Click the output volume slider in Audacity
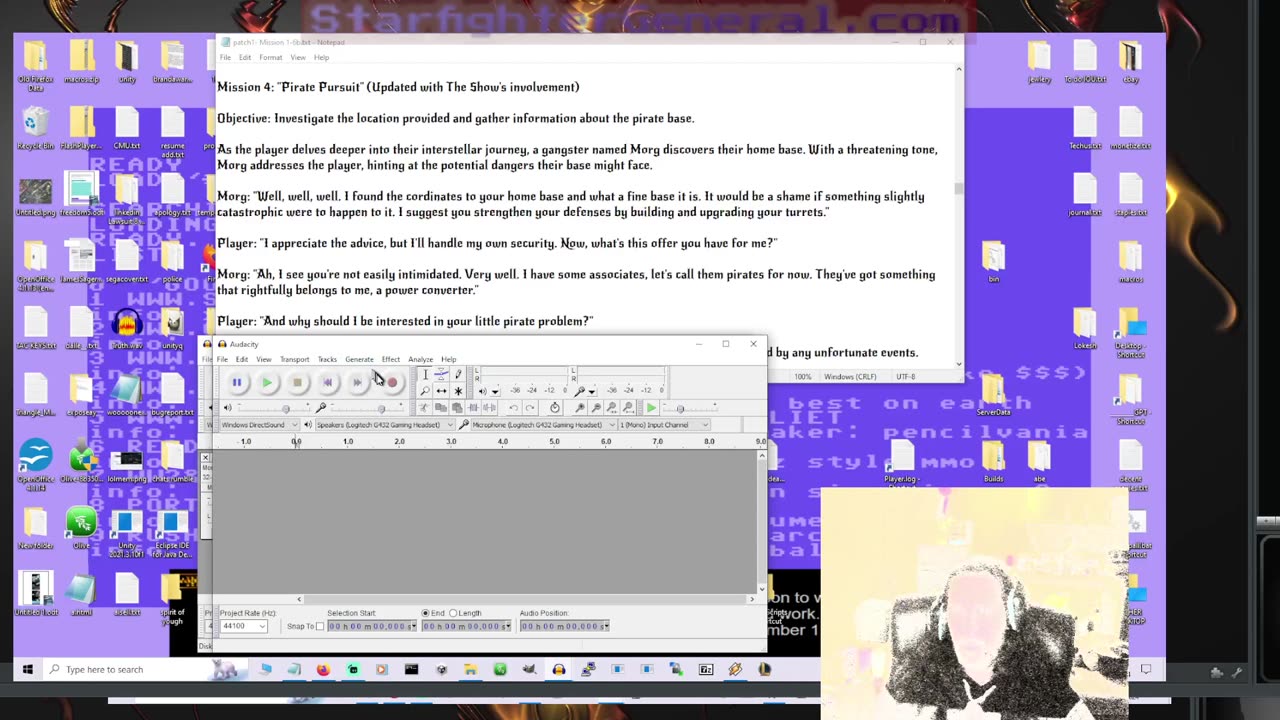Image resolution: width=1280 pixels, height=720 pixels. pos(274,407)
